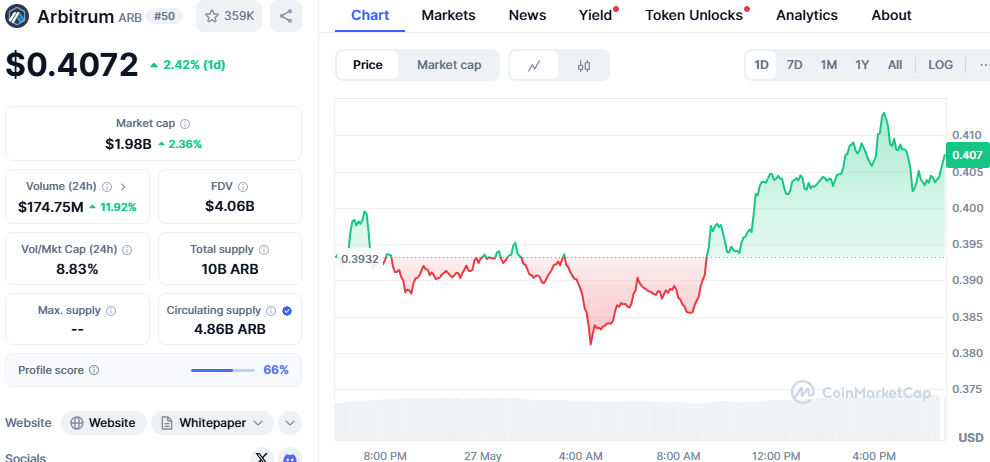Click the $4.06B FDV value
This screenshot has width=990, height=462.
pos(230,206)
